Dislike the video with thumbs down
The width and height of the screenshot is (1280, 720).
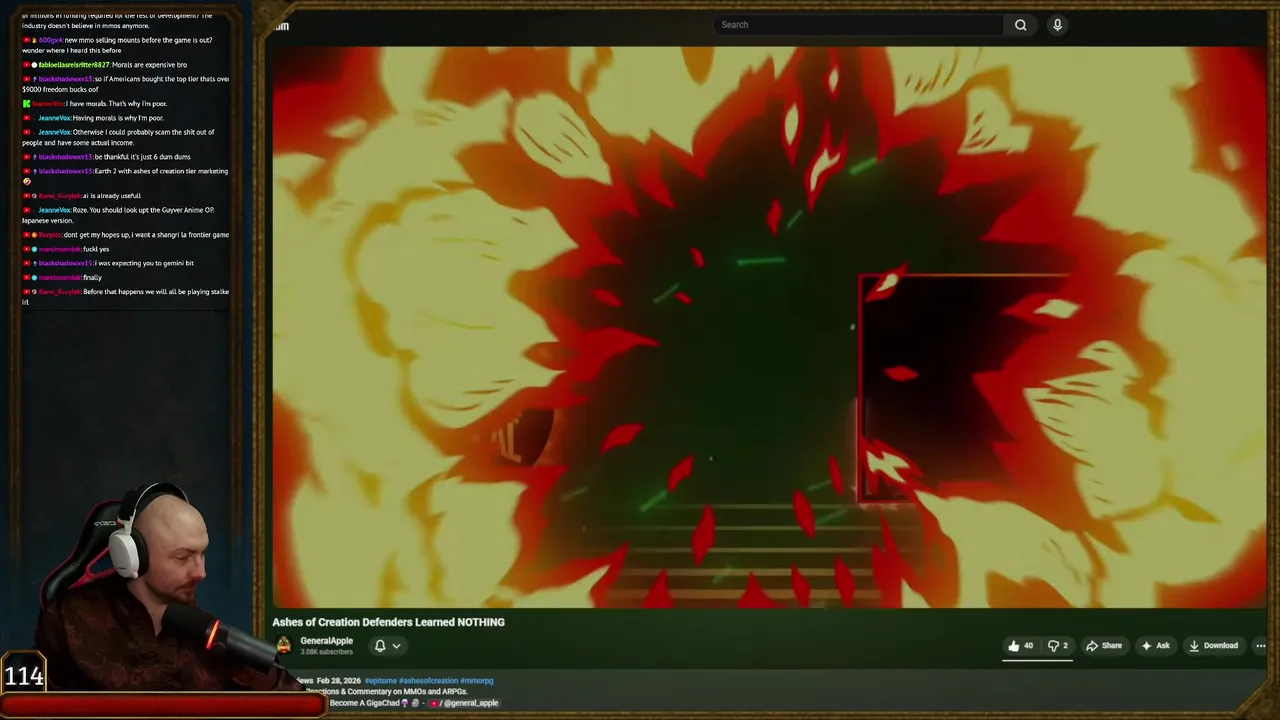(x=1057, y=646)
